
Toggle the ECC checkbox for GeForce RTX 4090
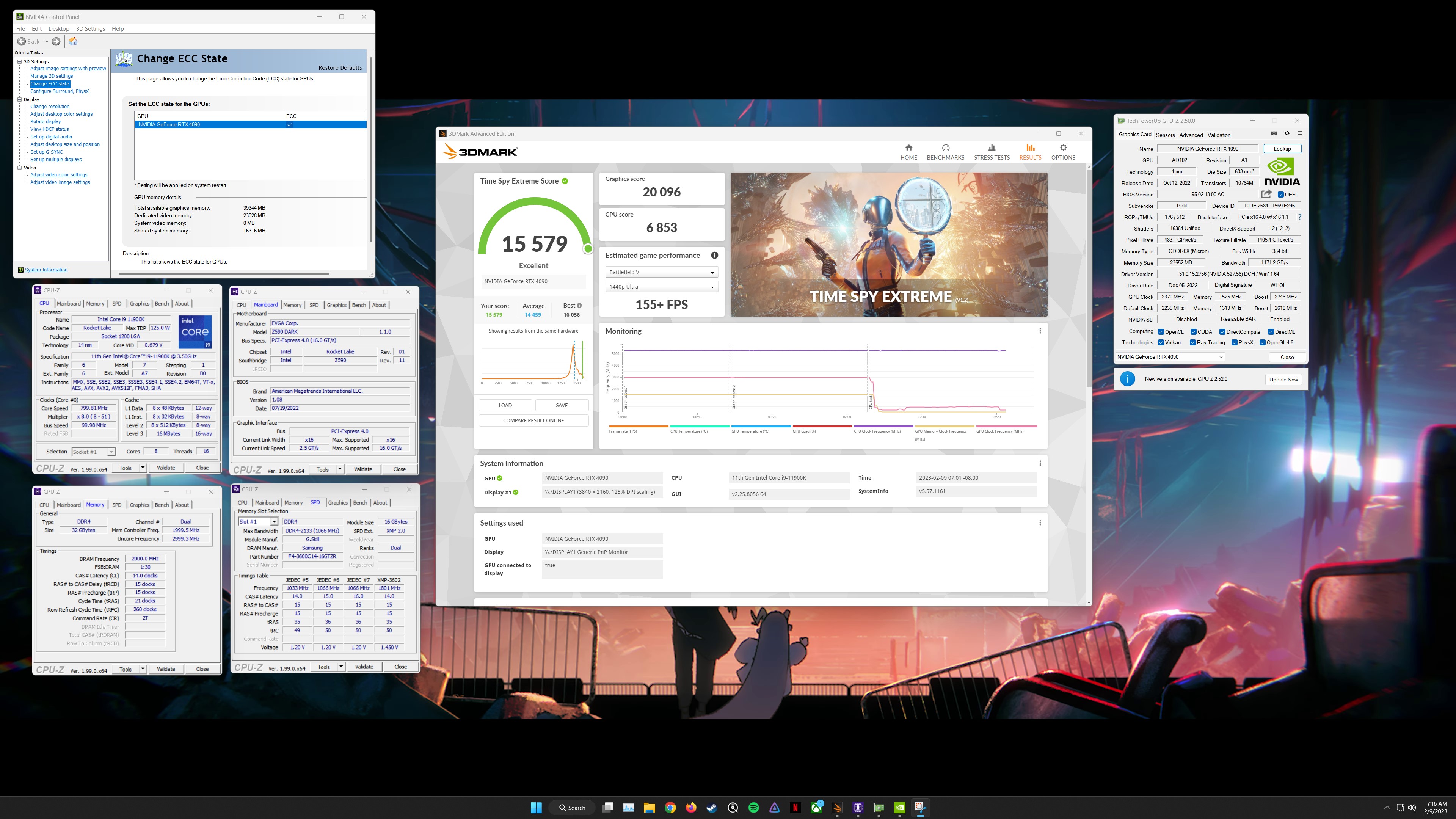(289, 124)
